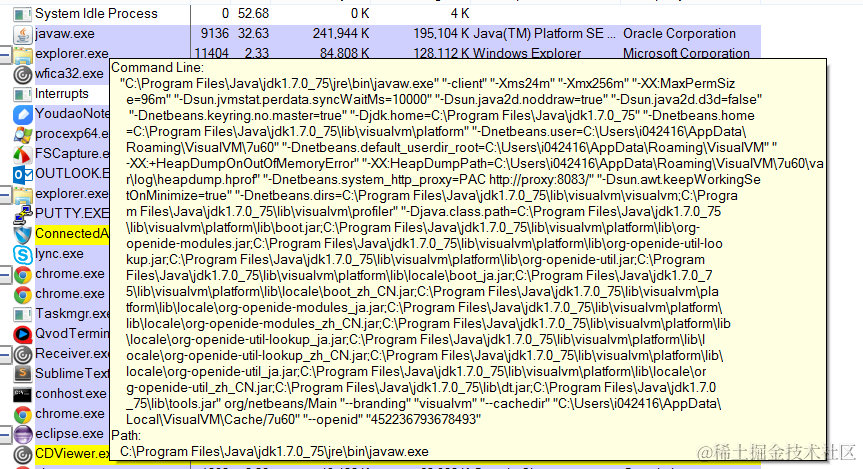The image size is (863, 469).
Task: Collapse the eclipse.exe process tree
Action: coord(5,435)
